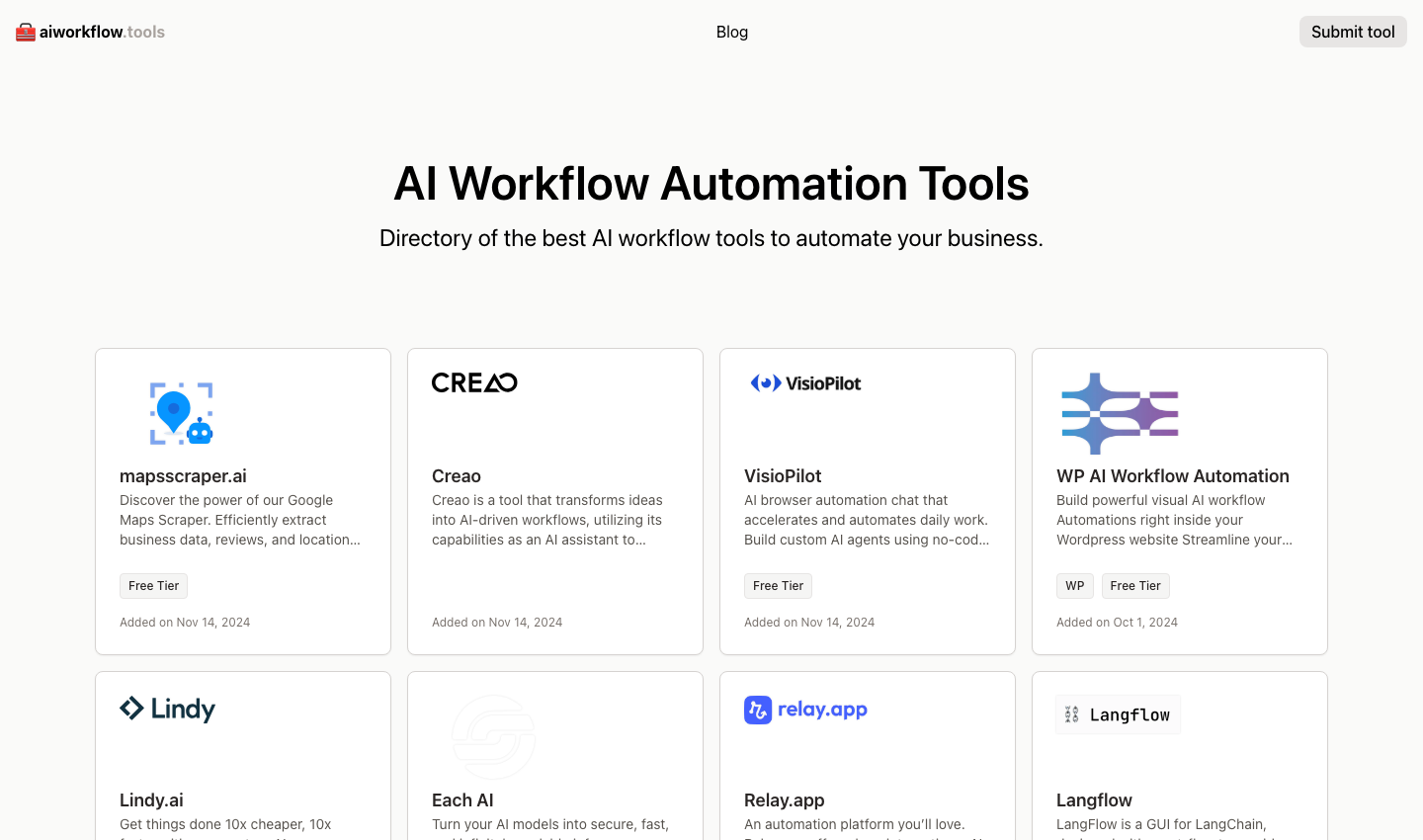Click 'LangFlow is a GUI for LangChain' text
This screenshot has height=840, width=1423.
pos(1161,824)
